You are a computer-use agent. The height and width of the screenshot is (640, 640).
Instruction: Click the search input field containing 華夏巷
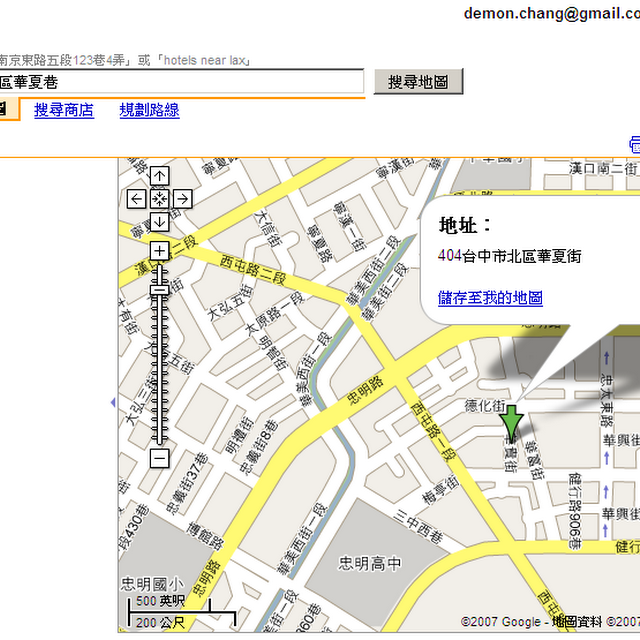coord(180,82)
